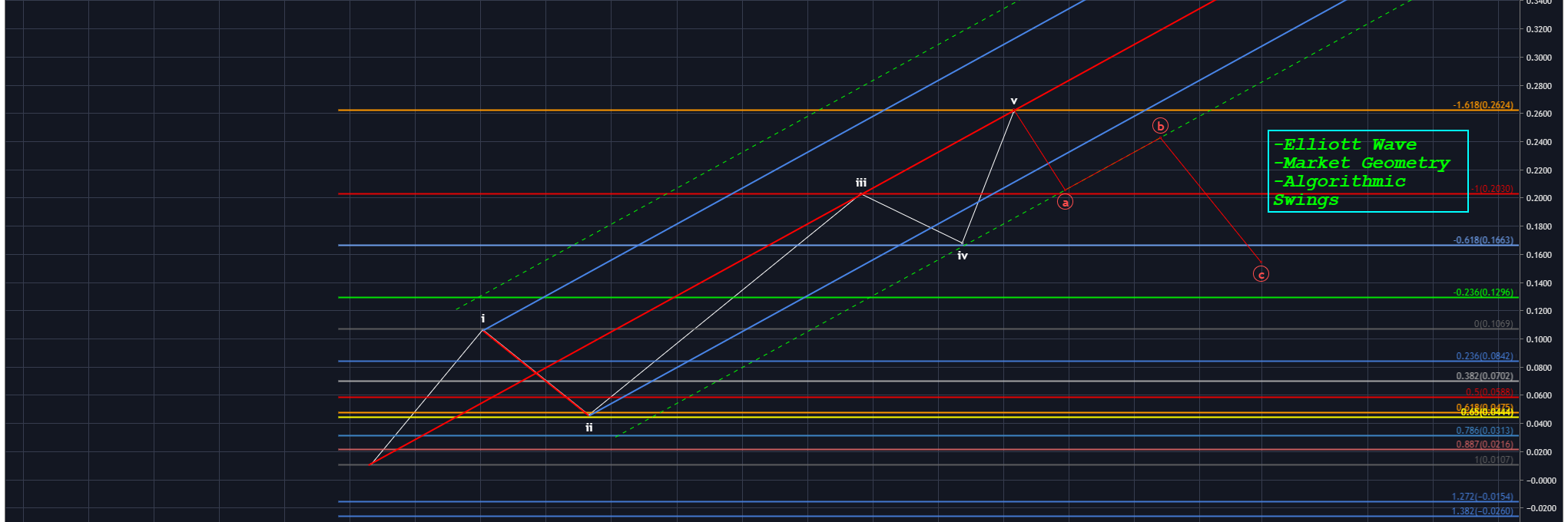Click the 0.1600 price on the axis
This screenshot has height=522, width=1568.
(x=1539, y=255)
